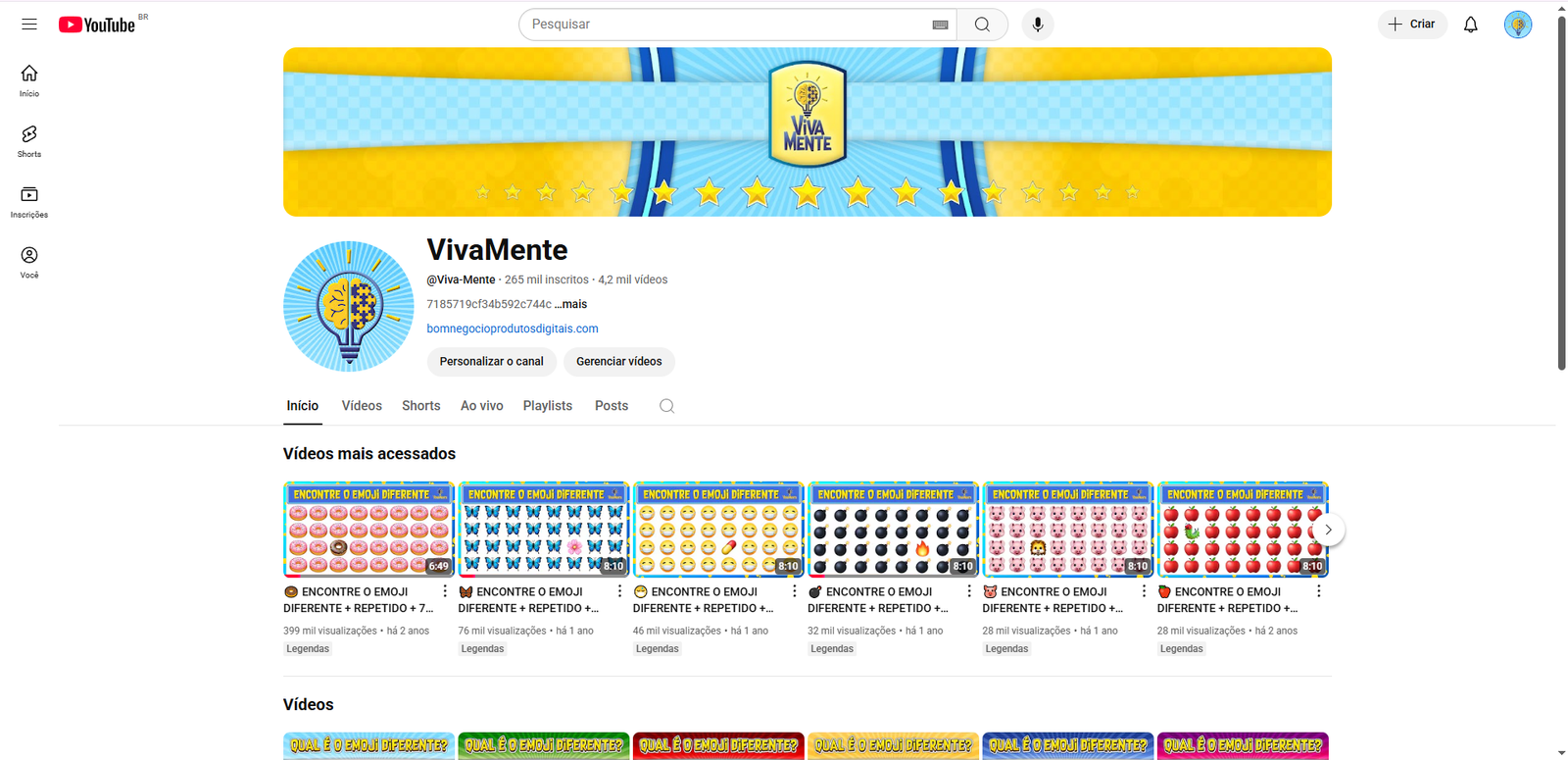Open red QUAL É O EMOJI DIFERENTE thumbnail
The image size is (1568, 760).
[x=718, y=746]
